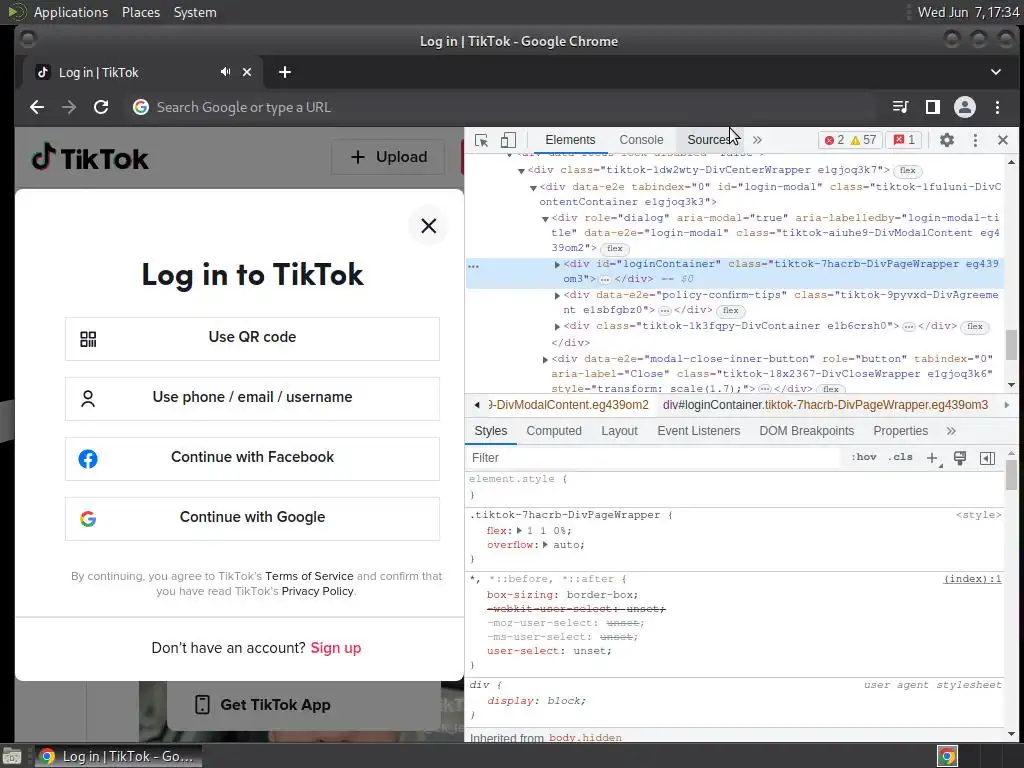This screenshot has width=1024, height=768.
Task: Open DevTools settings gear
Action: (x=946, y=140)
